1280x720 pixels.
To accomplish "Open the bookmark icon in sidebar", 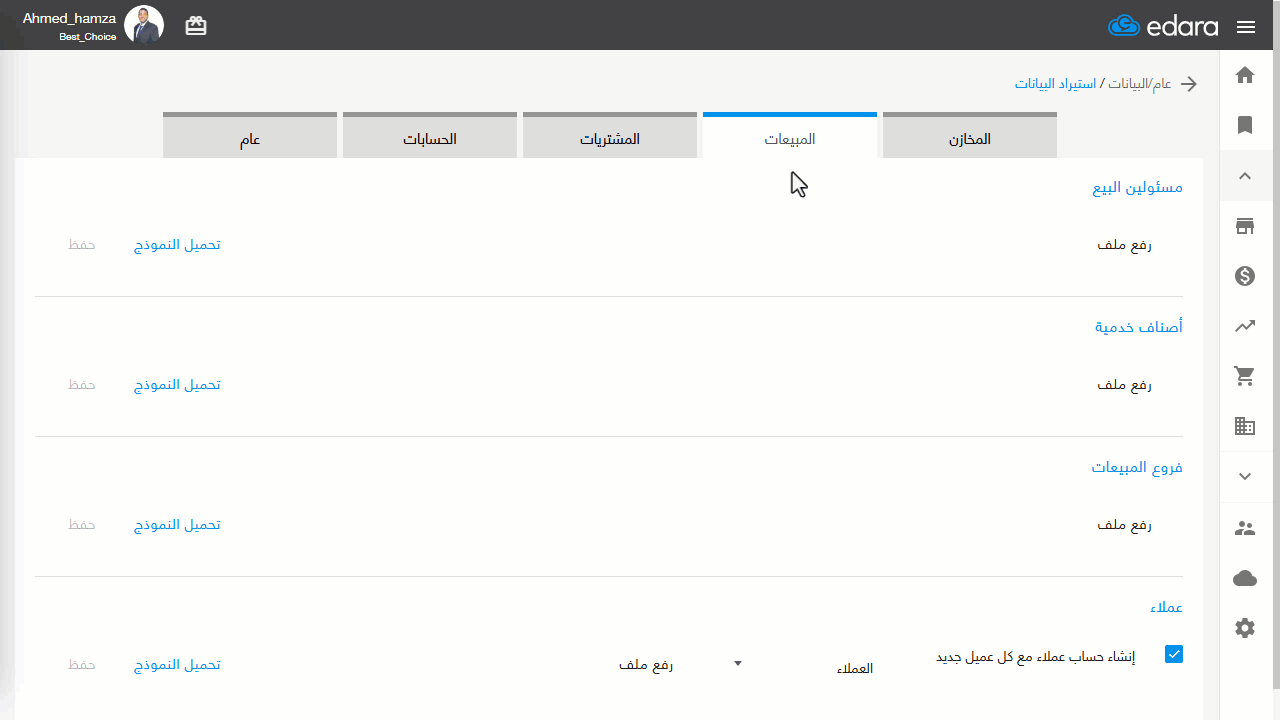I will tap(1245, 125).
